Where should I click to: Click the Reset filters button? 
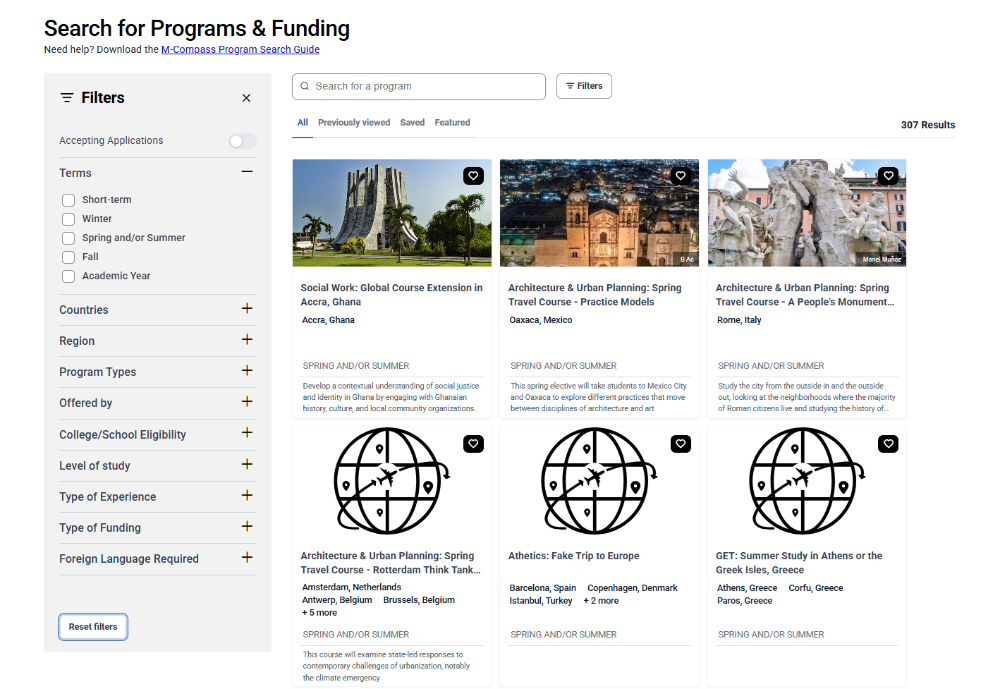pos(92,626)
